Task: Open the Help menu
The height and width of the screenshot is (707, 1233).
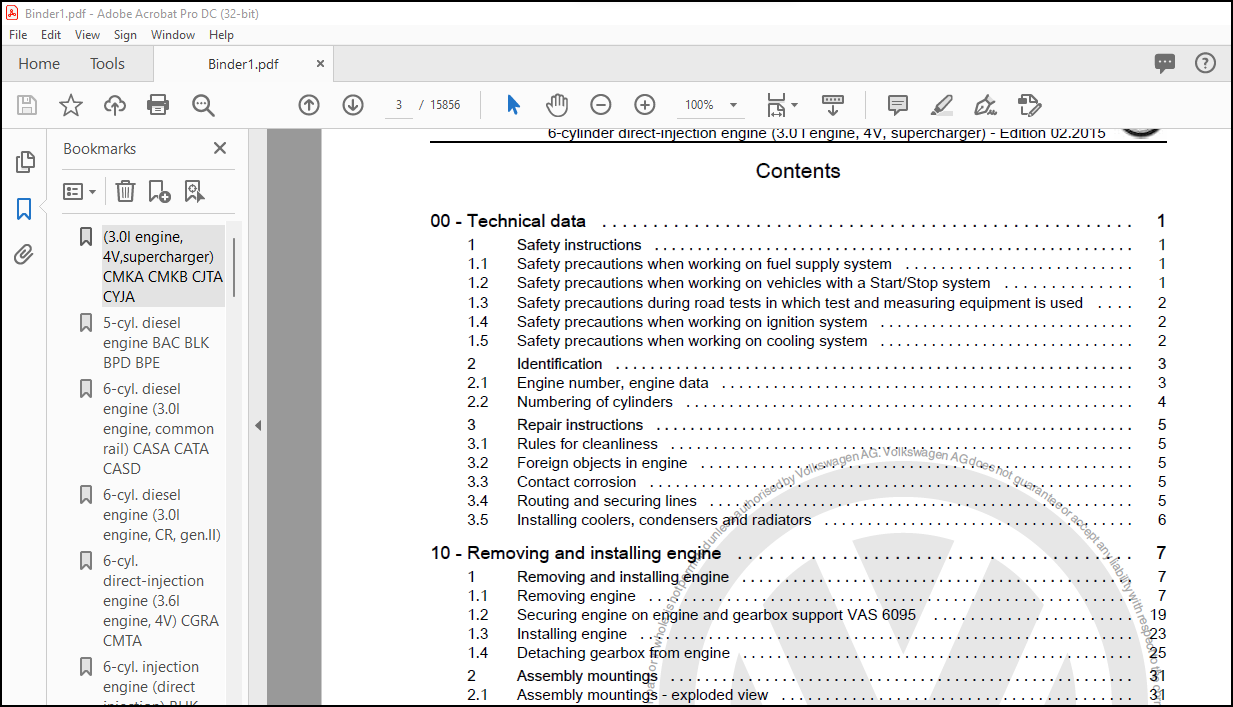Action: (221, 34)
